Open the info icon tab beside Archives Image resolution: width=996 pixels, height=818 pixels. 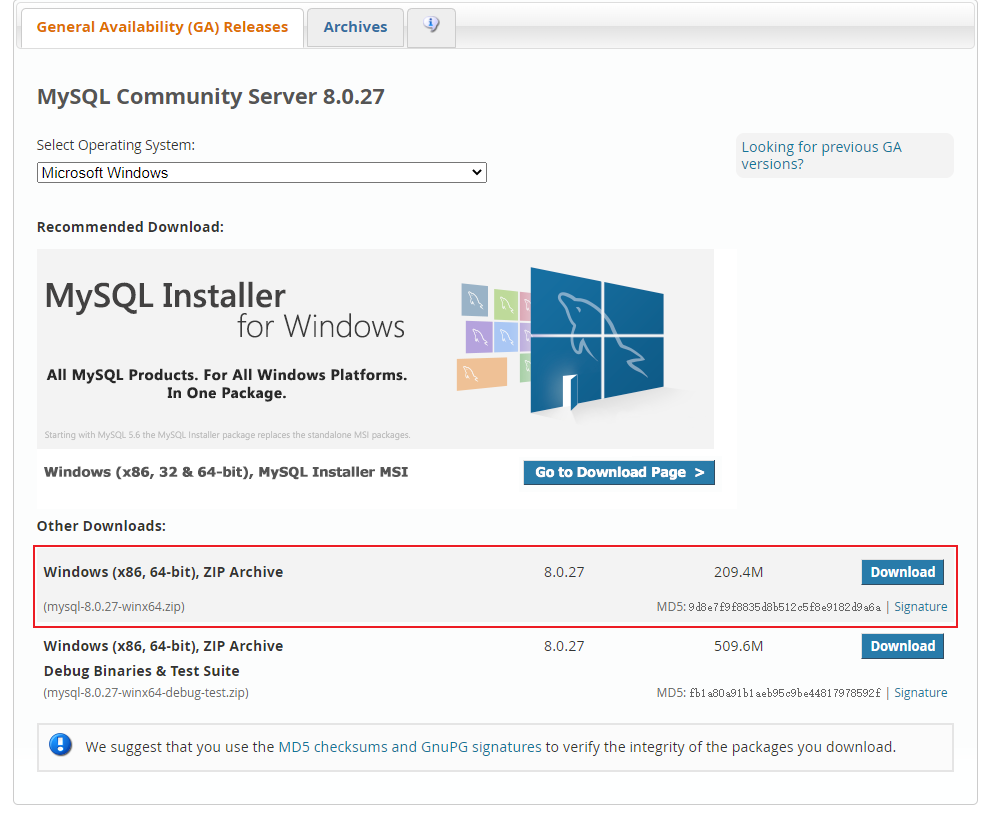(x=431, y=26)
